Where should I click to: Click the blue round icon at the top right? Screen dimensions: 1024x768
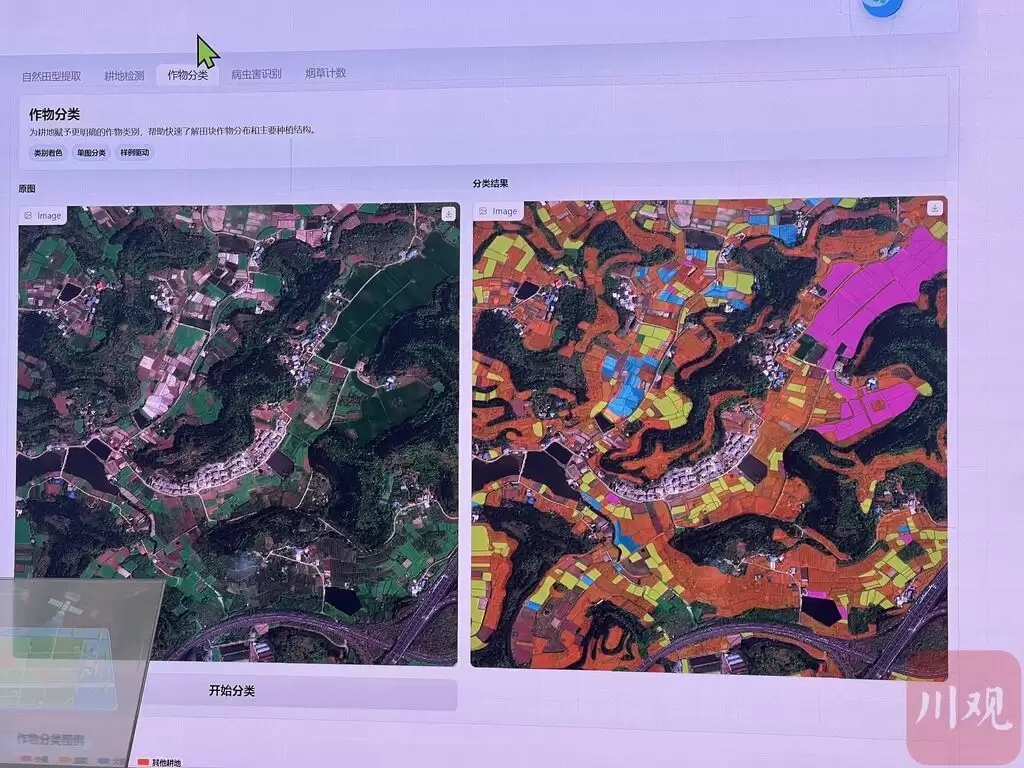882,5
